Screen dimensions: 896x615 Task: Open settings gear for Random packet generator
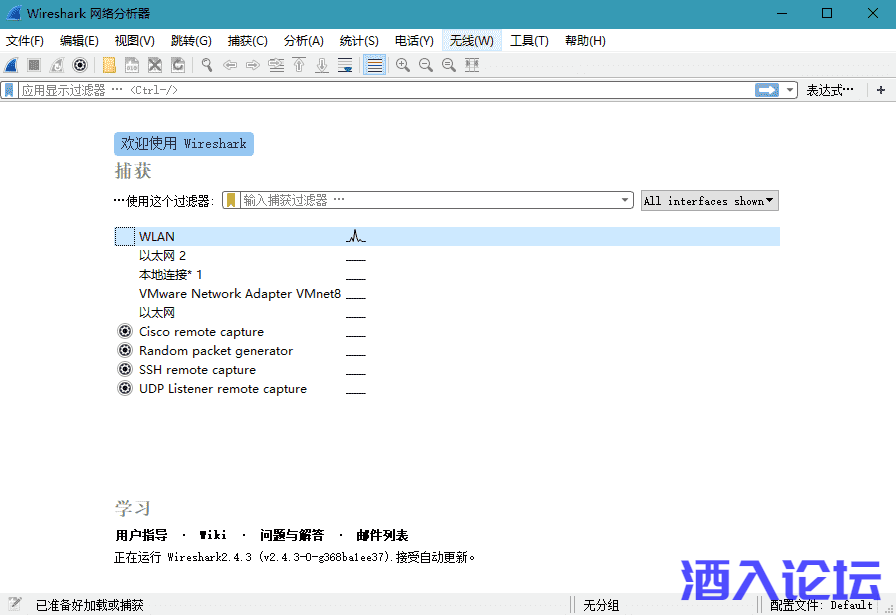[x=125, y=350]
